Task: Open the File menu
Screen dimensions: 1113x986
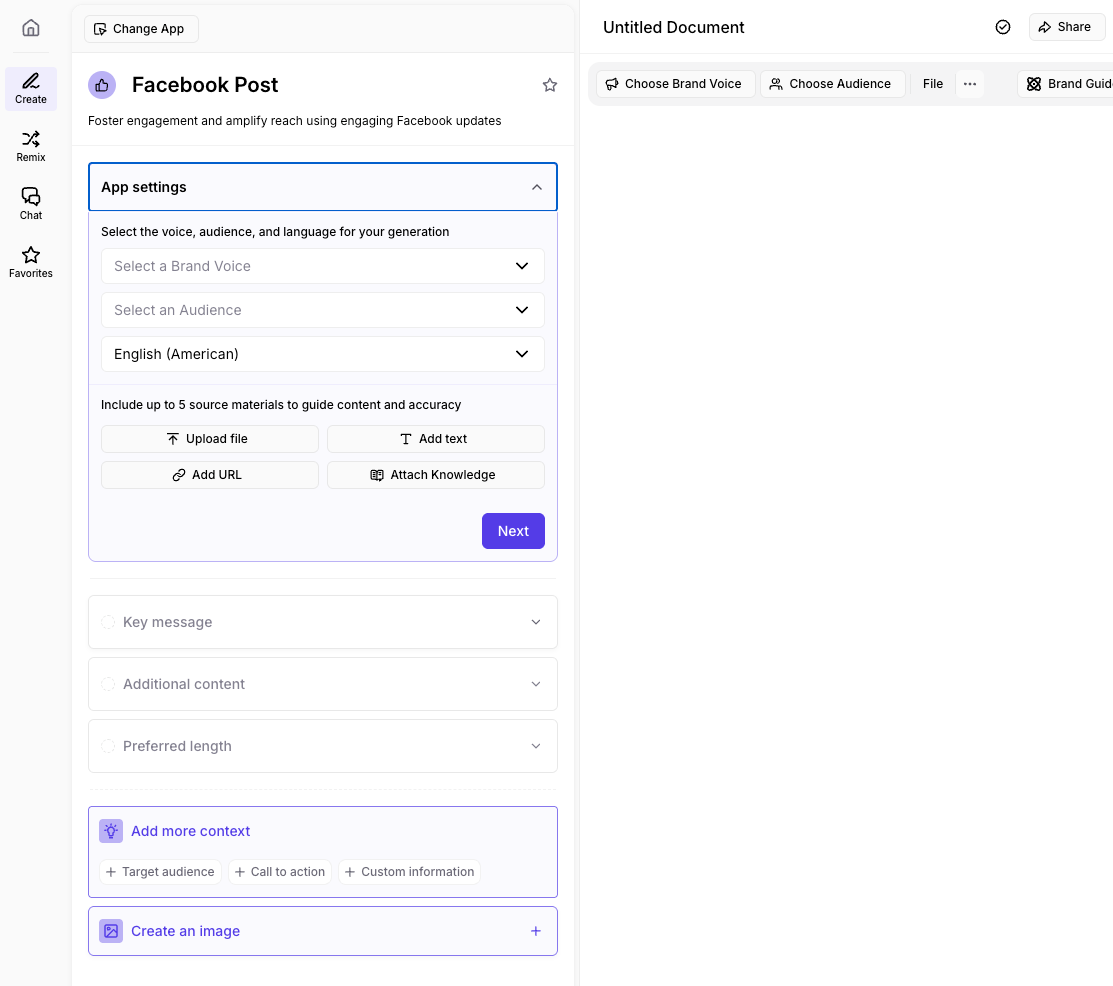Action: click(933, 84)
